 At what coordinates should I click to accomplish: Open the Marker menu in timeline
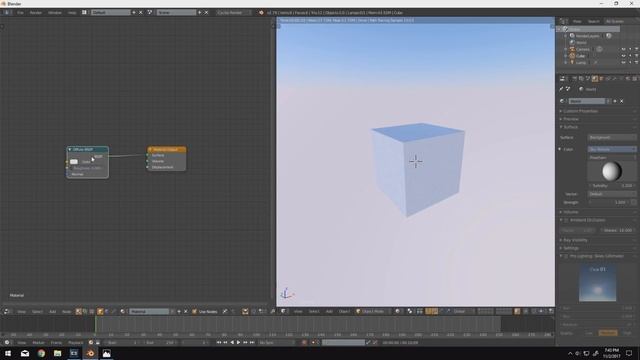click(x=38, y=342)
